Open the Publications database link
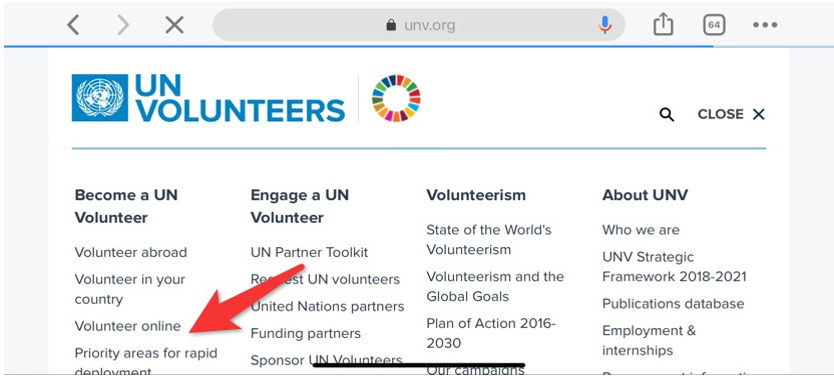 point(673,304)
